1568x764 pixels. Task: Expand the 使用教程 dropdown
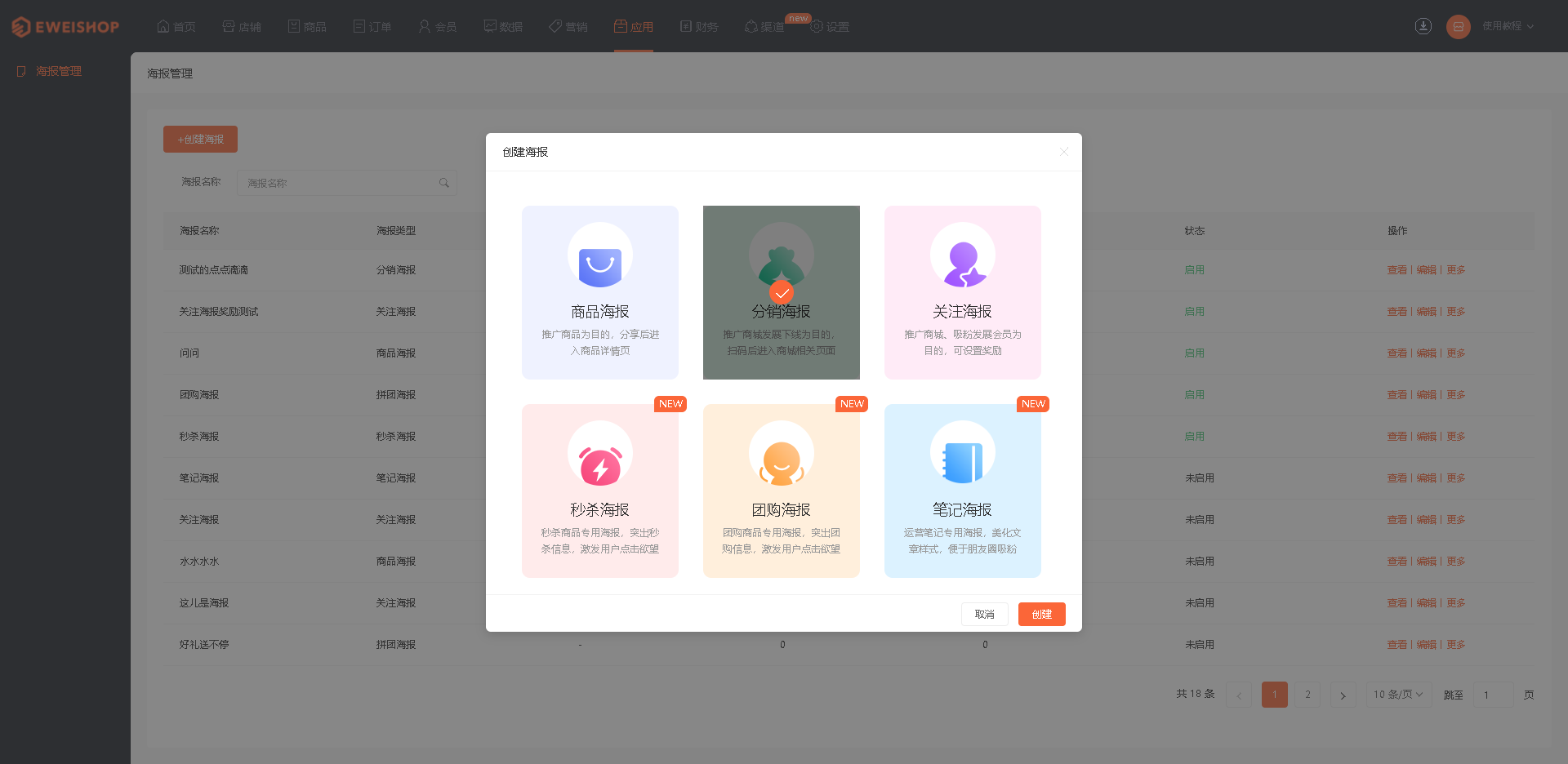coord(1508,26)
